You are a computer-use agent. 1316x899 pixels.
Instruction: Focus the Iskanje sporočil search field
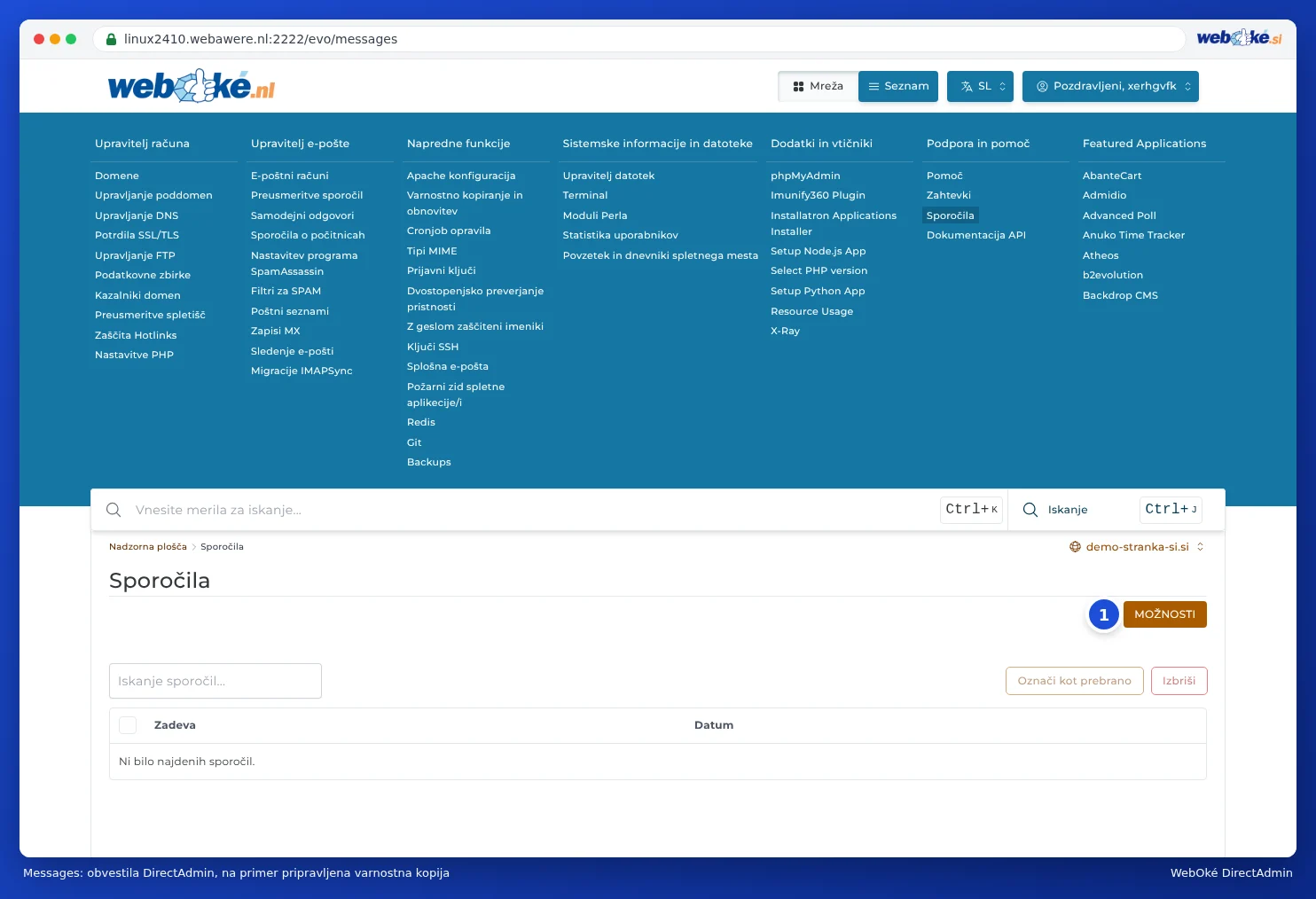(215, 681)
